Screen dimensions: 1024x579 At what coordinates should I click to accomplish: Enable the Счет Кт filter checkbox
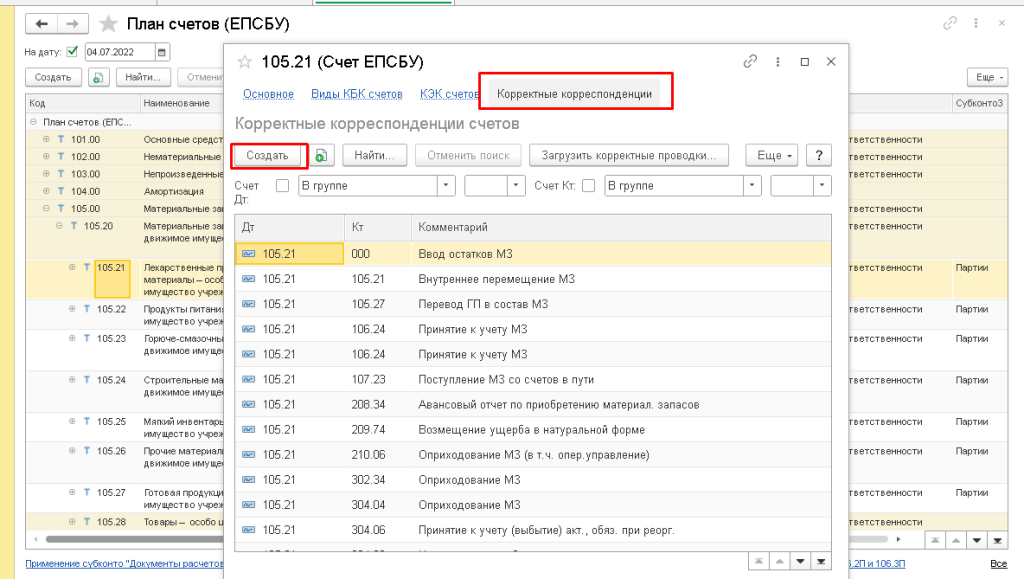pyautogui.click(x=588, y=185)
